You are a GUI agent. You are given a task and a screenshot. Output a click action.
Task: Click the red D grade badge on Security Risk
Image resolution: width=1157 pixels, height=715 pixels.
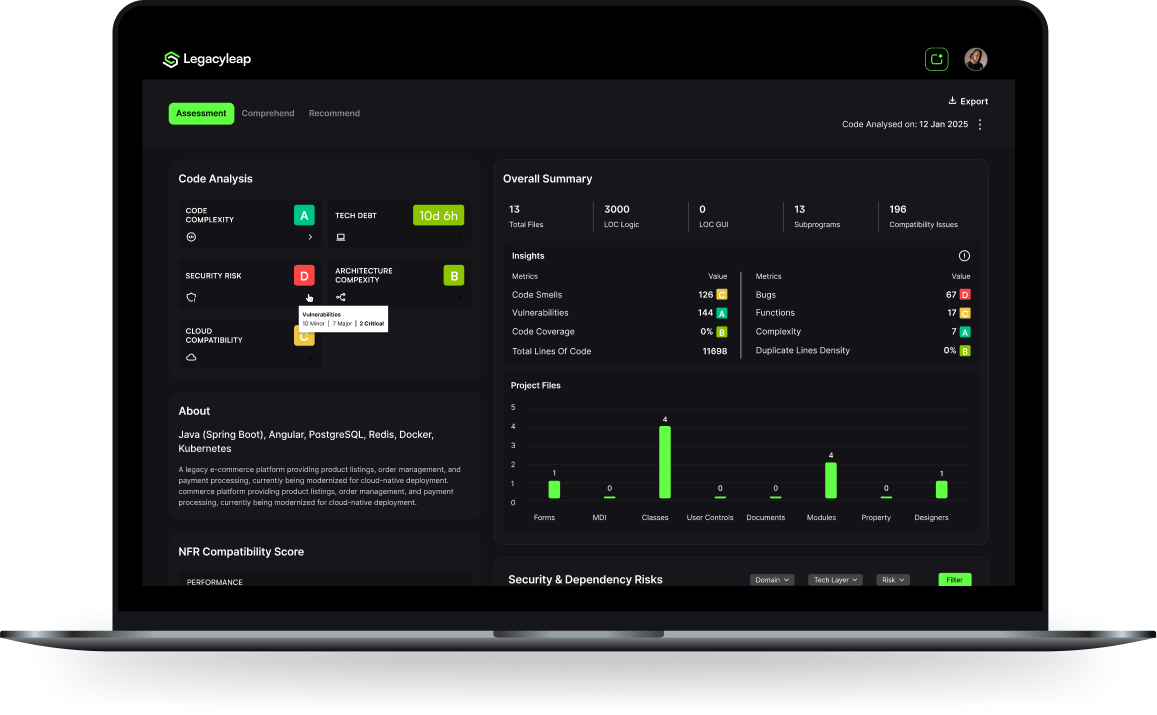(x=304, y=274)
